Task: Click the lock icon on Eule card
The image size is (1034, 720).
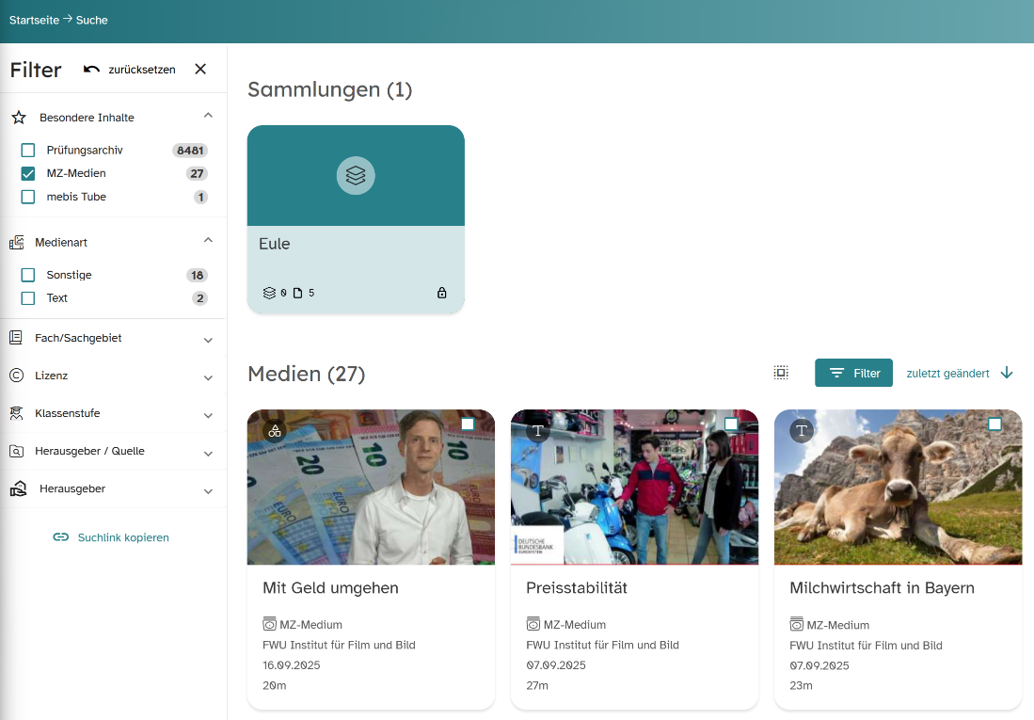Action: click(x=442, y=293)
